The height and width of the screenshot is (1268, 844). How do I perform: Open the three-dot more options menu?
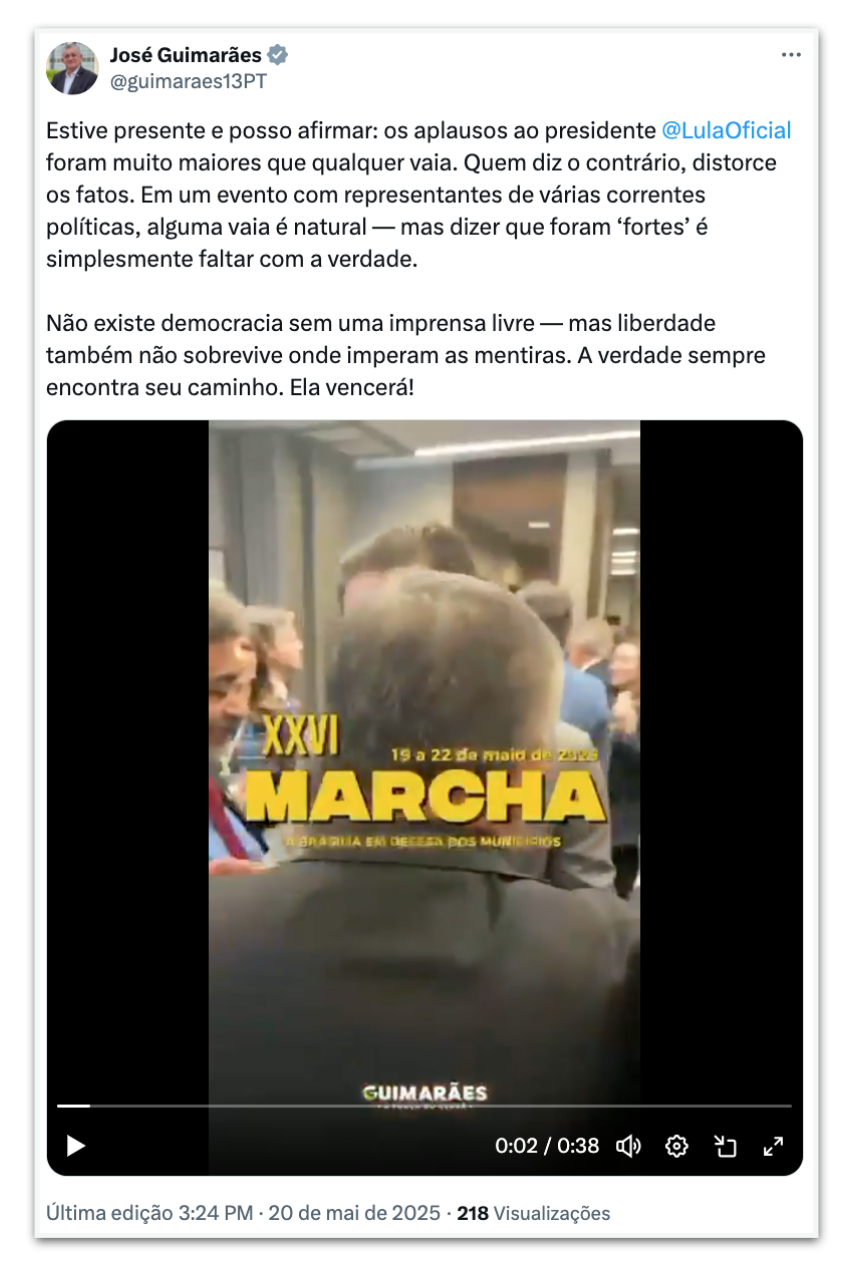[791, 56]
